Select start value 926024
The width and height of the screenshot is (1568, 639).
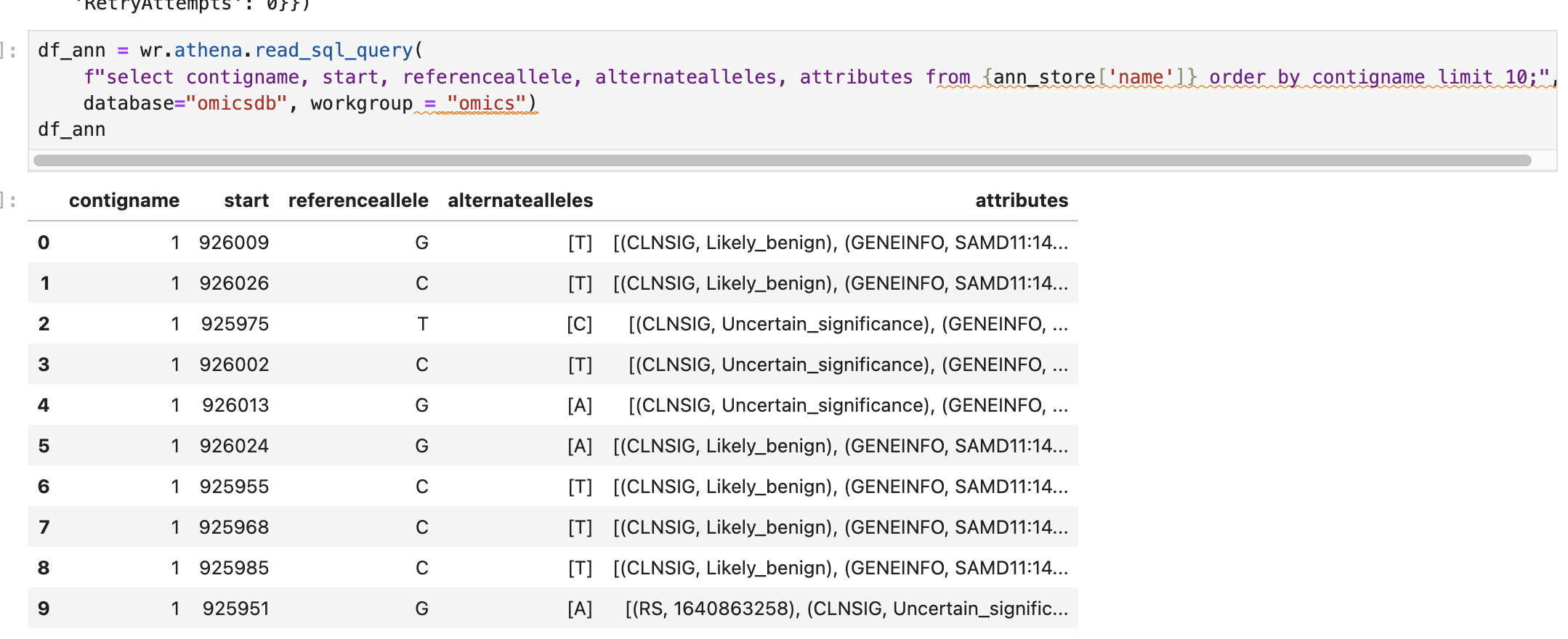coord(234,446)
